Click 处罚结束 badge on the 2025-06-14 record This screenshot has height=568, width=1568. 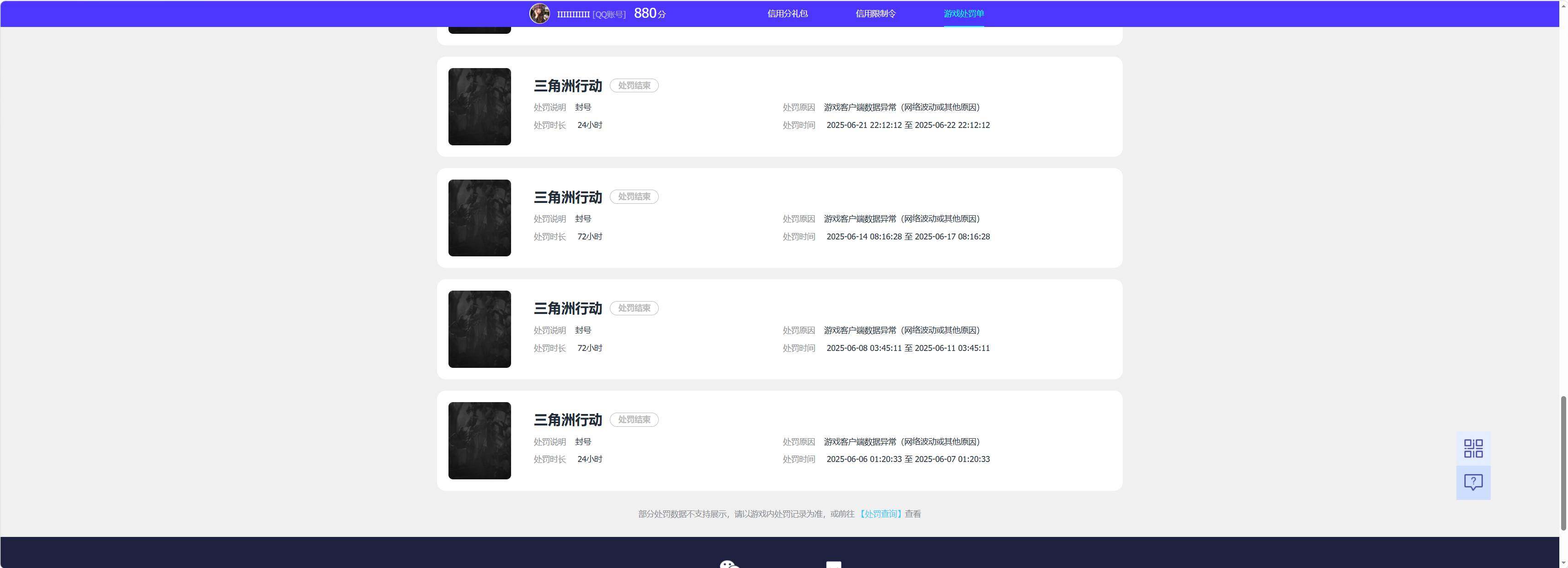[x=634, y=197]
